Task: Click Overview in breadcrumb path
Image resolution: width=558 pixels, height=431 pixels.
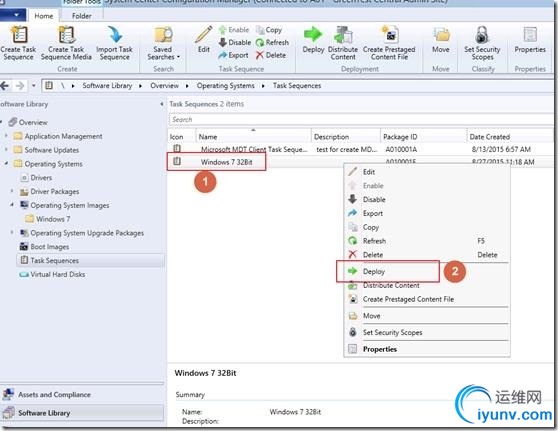Action: pos(164,86)
